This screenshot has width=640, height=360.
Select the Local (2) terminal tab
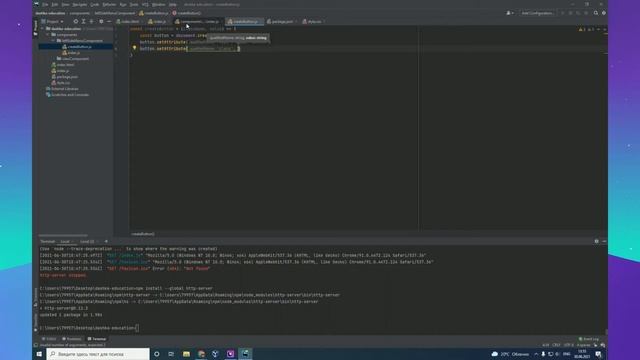87,242
